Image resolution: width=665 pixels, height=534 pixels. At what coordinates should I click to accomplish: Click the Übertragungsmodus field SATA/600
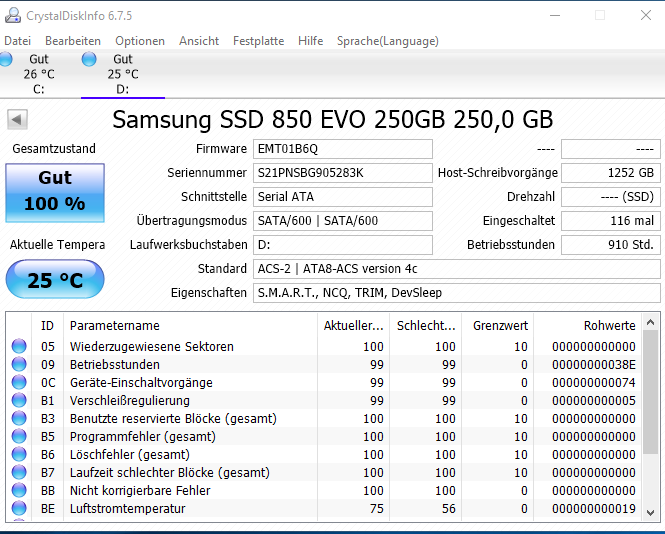343,221
